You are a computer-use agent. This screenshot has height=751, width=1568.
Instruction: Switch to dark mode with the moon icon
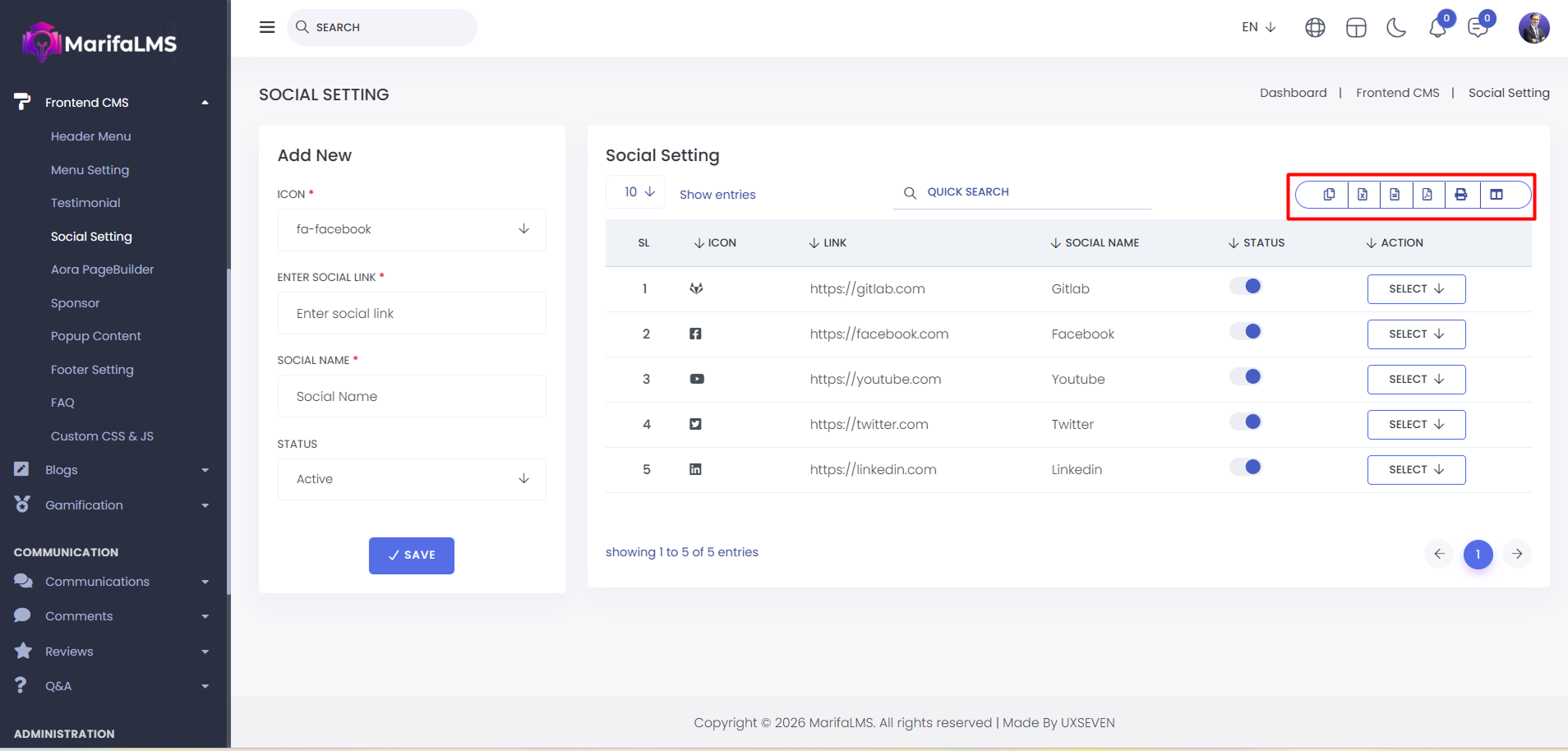coord(1396,28)
